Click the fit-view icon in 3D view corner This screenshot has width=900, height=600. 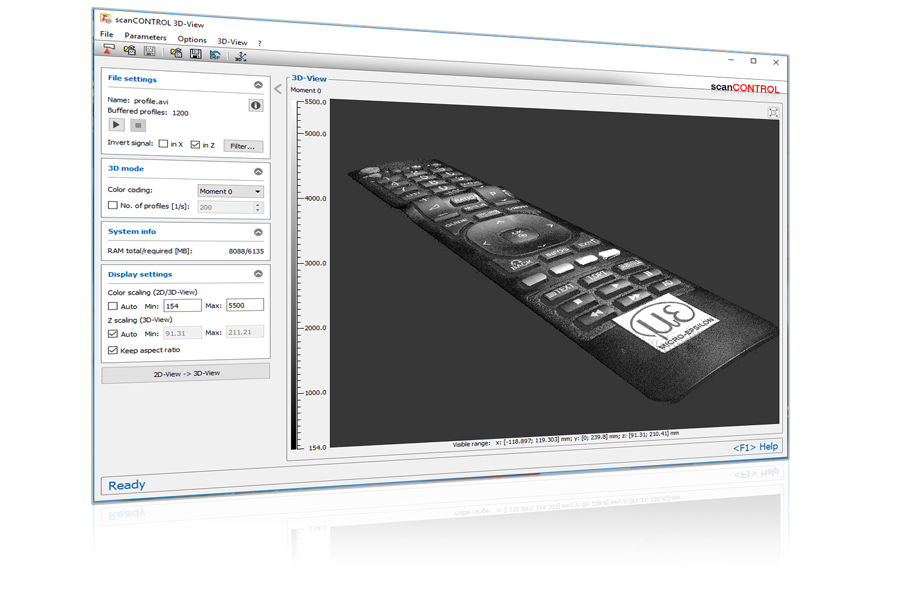point(773,112)
